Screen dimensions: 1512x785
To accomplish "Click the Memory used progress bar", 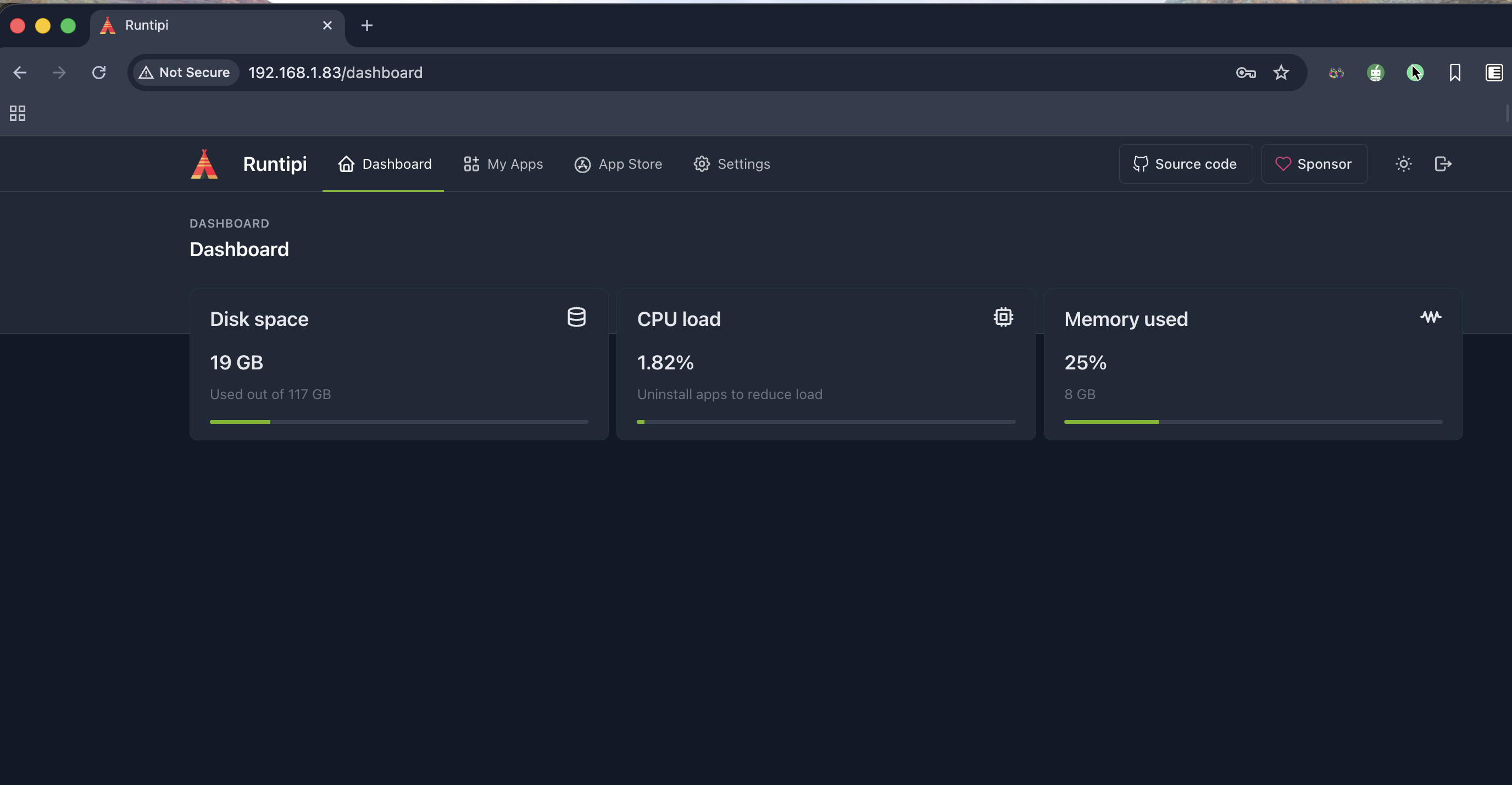I will (x=1253, y=422).
